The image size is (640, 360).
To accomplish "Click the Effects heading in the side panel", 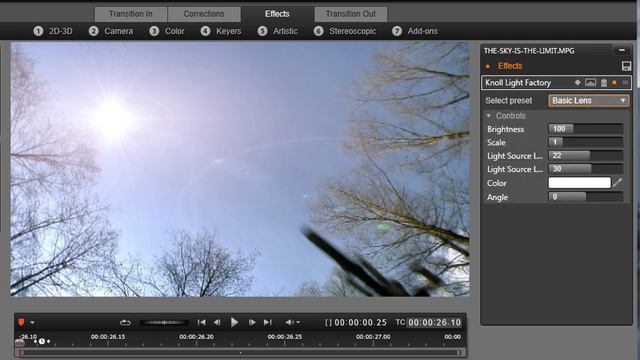I will (510, 66).
